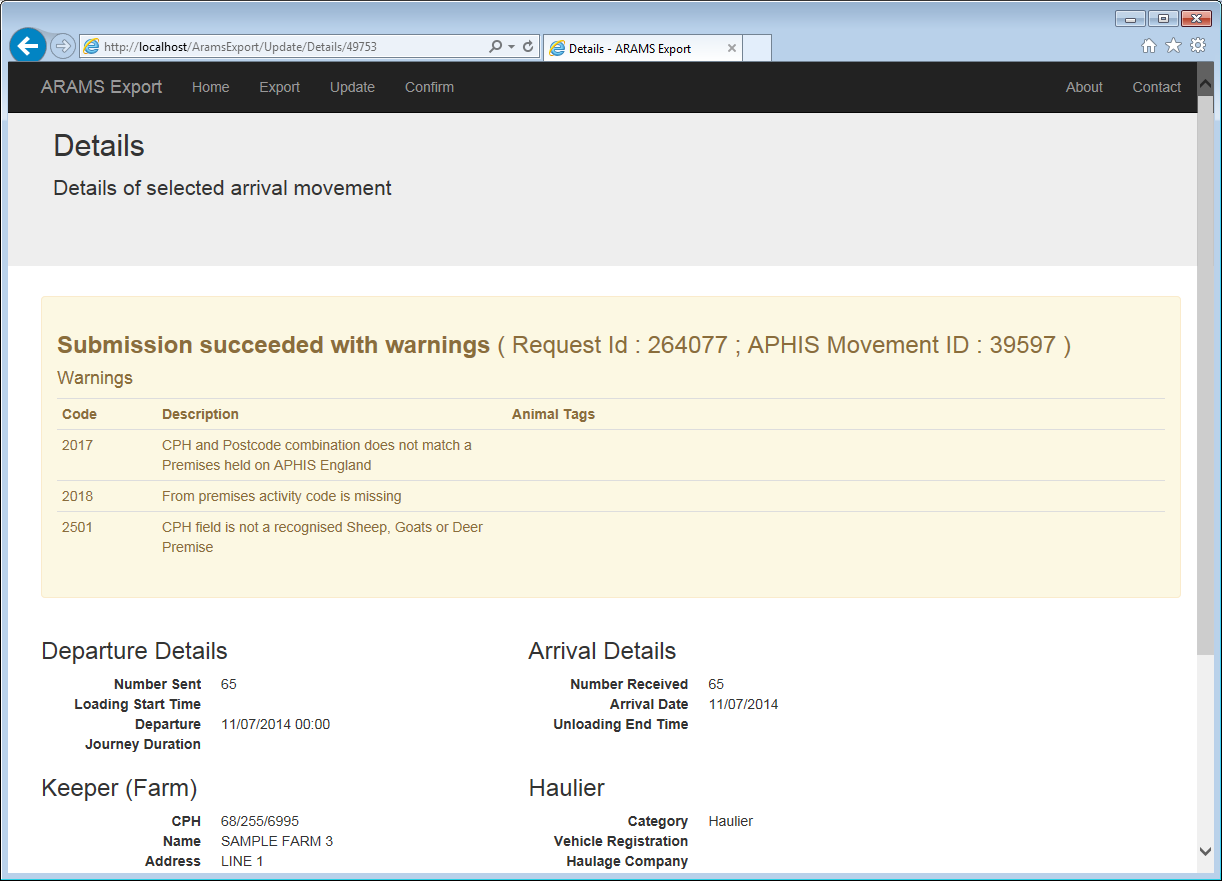Click the browser forward arrow button
The width and height of the screenshot is (1222, 881).
62,46
